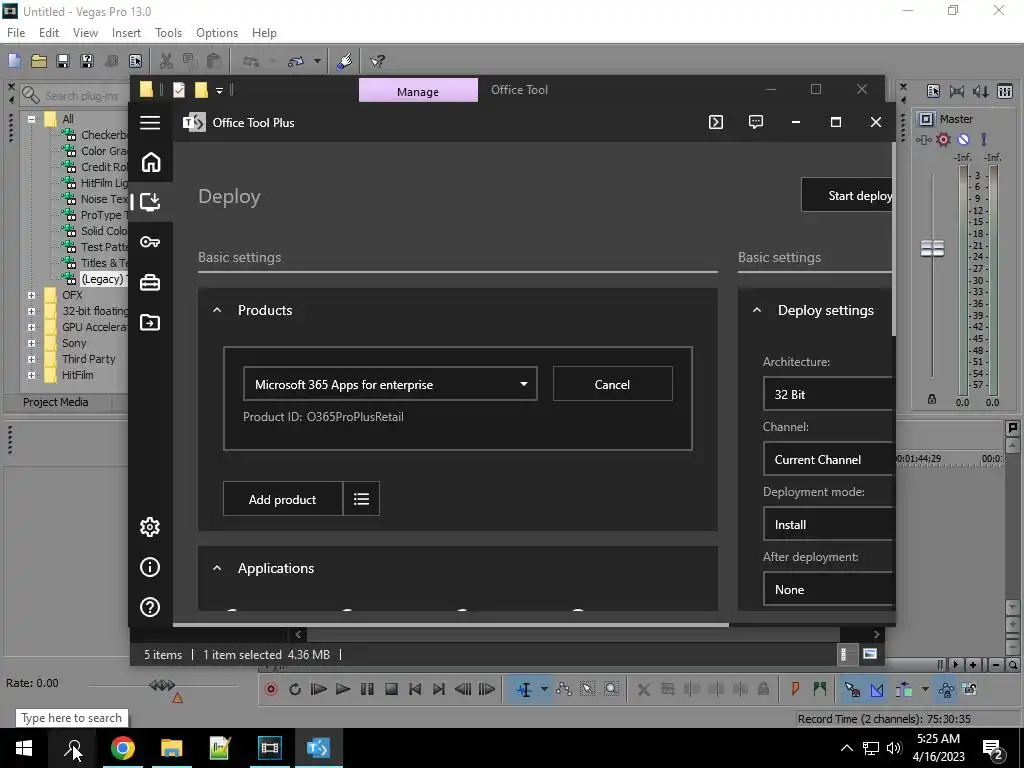Open Master FX red gear icon
The height and width of the screenshot is (768, 1024).
943,139
